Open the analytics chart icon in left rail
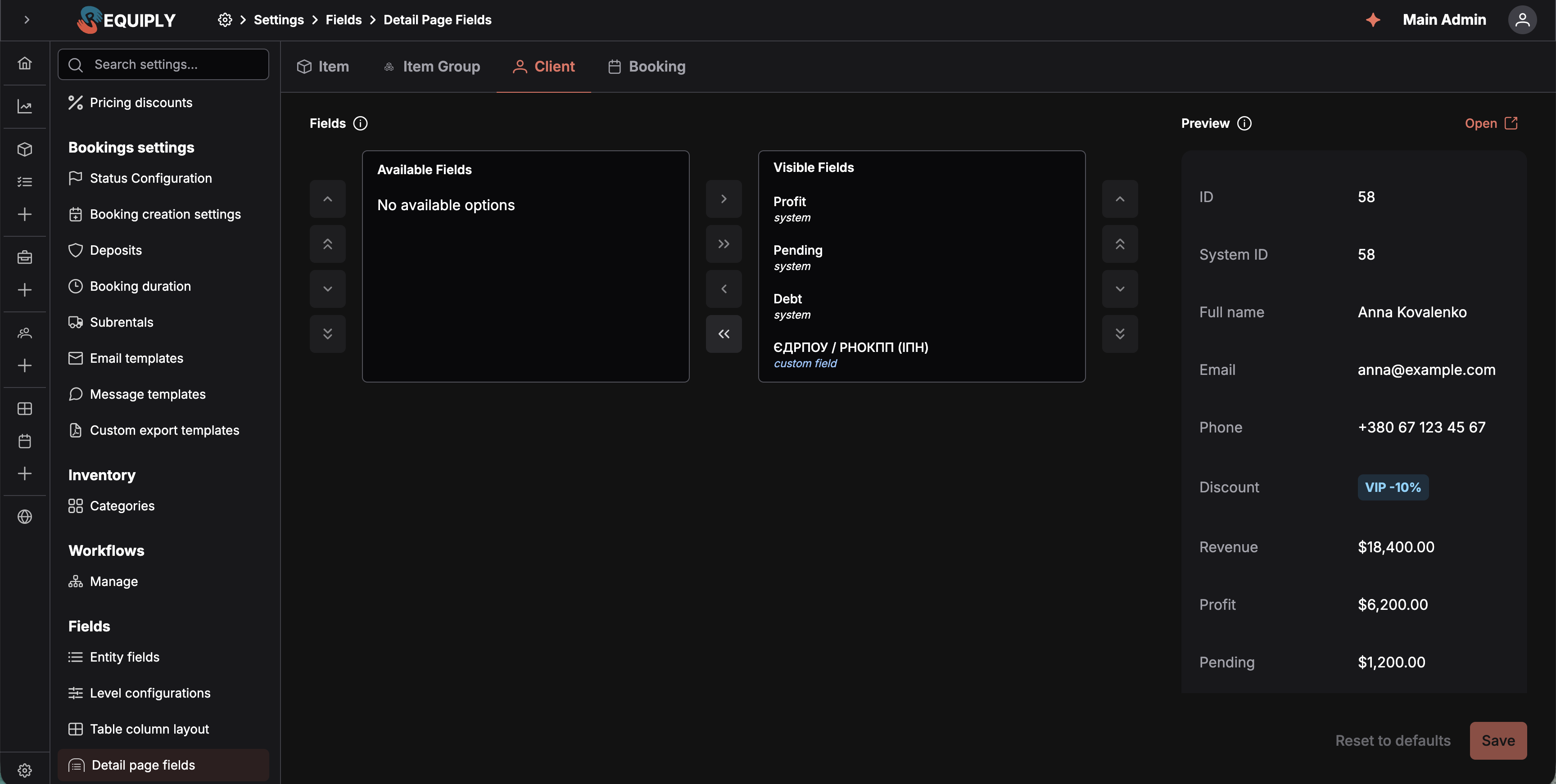Image resolution: width=1556 pixels, height=784 pixels. (25, 106)
